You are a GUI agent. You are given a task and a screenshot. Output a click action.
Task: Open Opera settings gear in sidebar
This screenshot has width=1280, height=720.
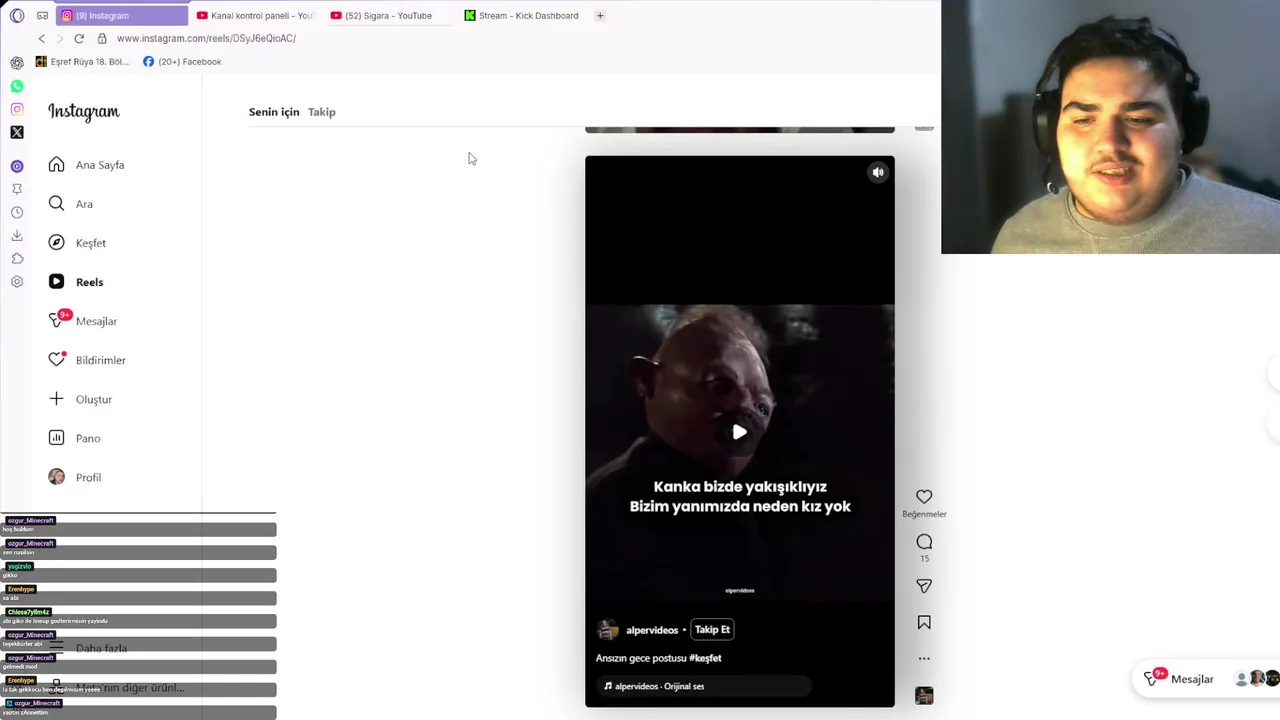17,282
